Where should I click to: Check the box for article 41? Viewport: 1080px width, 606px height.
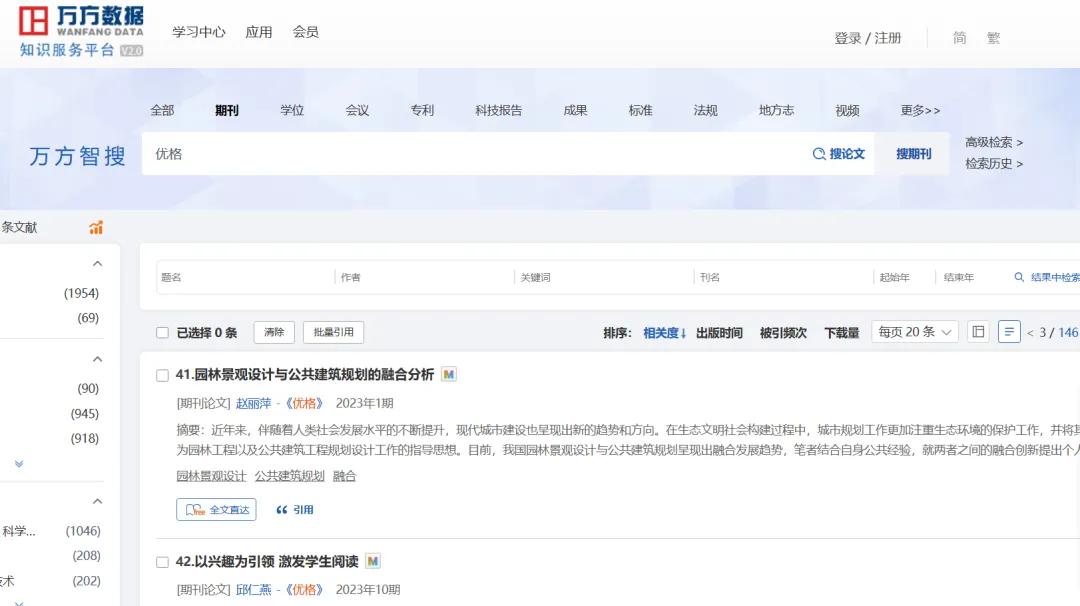coord(163,375)
